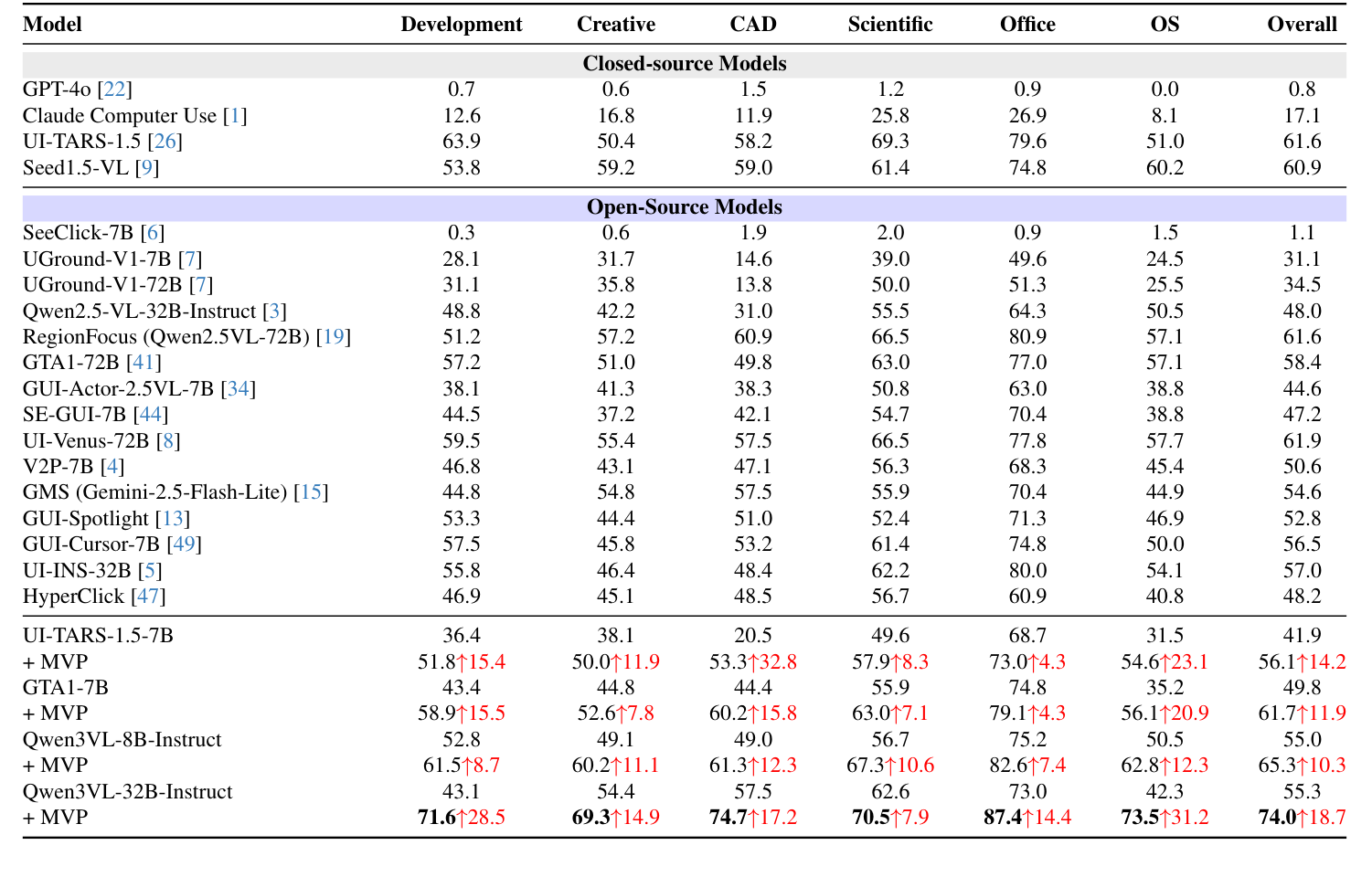This screenshot has height=877, width=1372.
Task: Follow the UI-TARS-1.5 reference 26
Action: [165, 142]
